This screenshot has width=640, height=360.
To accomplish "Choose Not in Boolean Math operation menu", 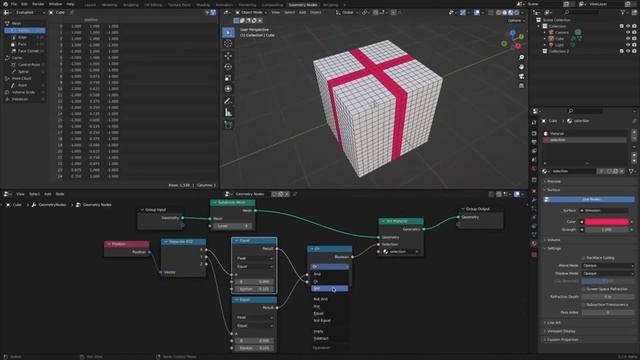I will point(329,289).
